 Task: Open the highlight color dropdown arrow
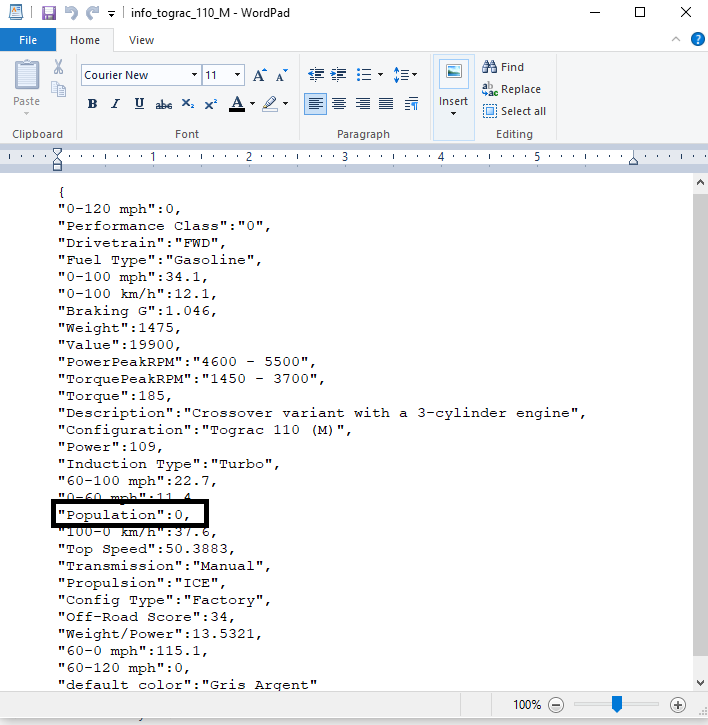point(285,104)
